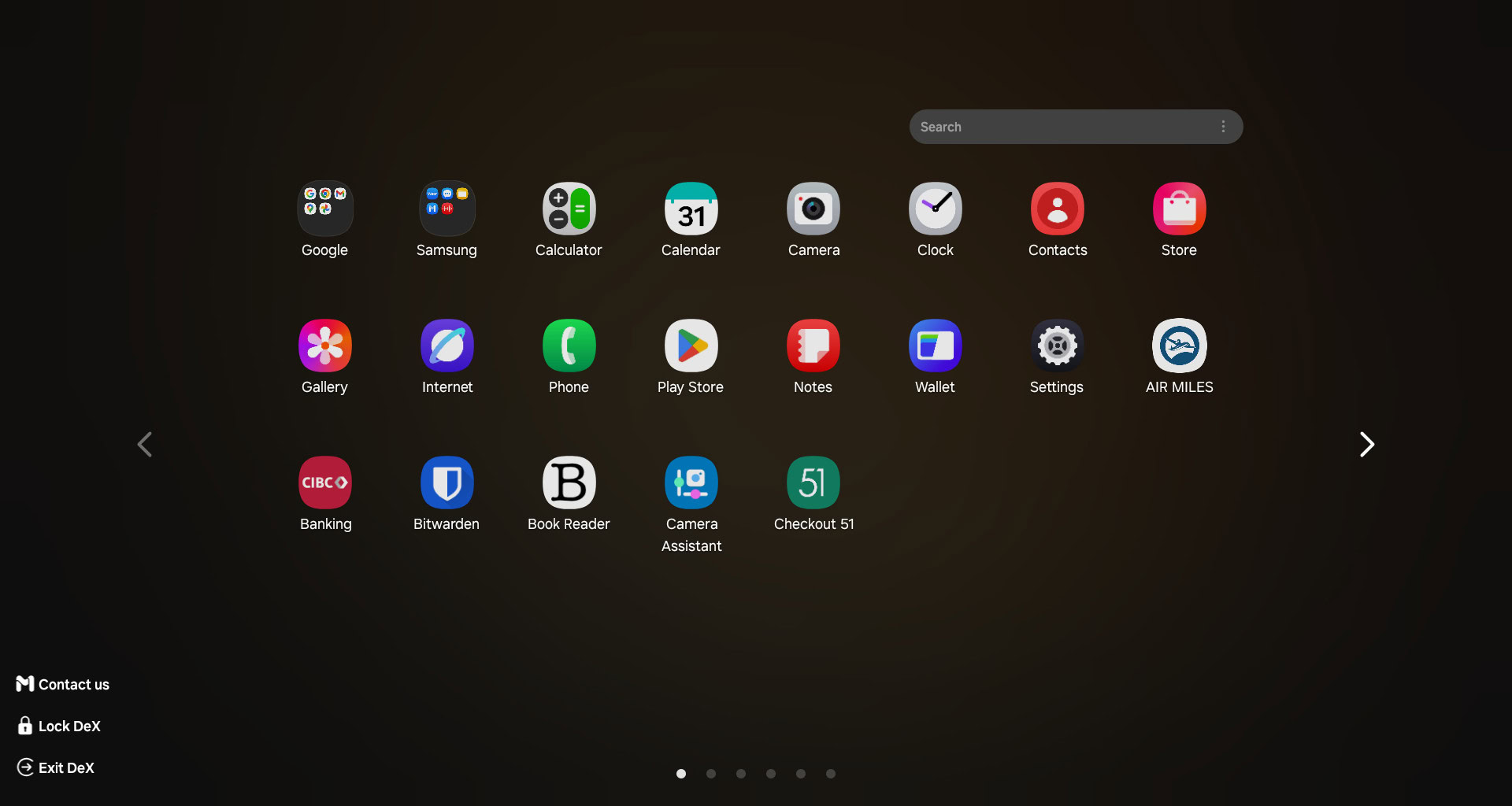Open the CIBC Banking app
1512x806 pixels.
(325, 482)
